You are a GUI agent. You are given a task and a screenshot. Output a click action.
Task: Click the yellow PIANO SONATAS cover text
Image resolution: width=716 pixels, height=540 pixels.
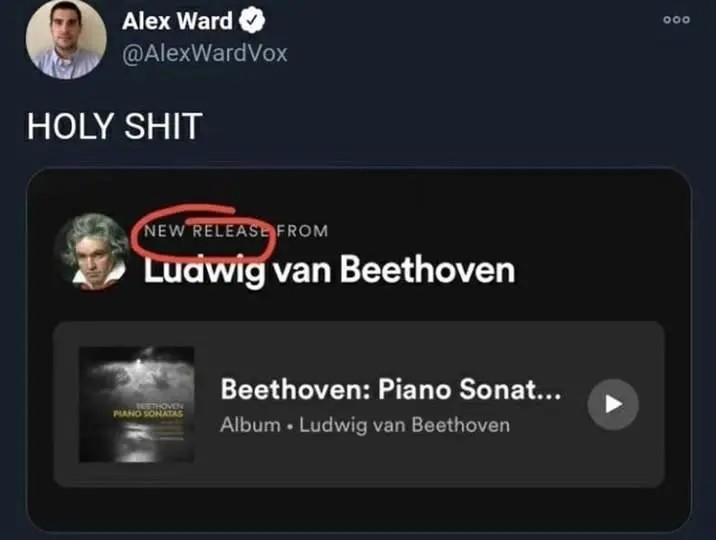point(148,414)
